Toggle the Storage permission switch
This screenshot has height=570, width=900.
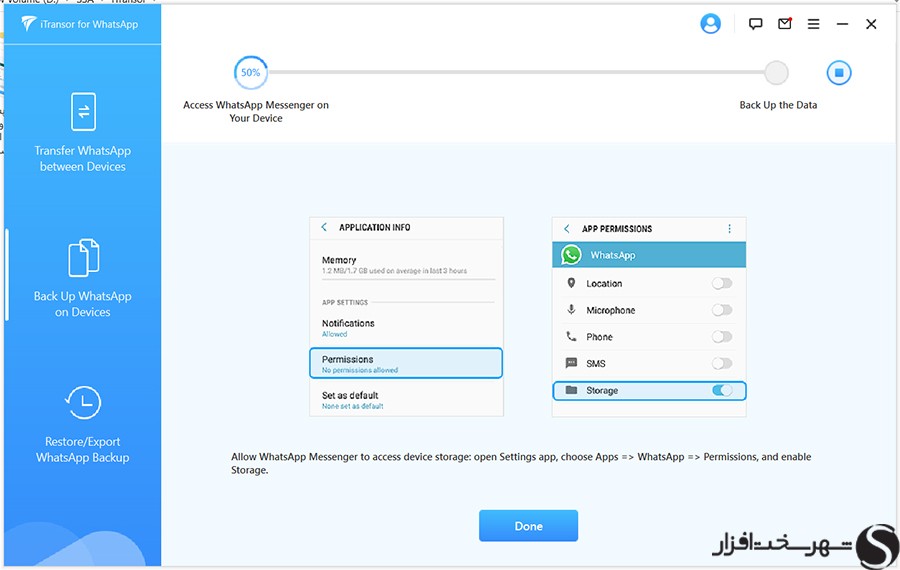point(722,390)
